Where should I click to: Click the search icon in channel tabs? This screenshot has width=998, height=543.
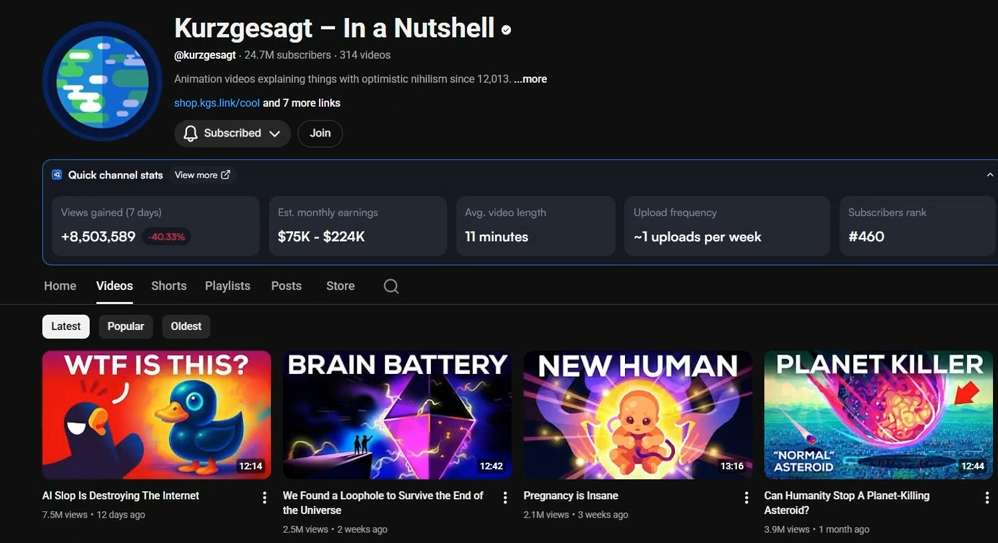391,286
